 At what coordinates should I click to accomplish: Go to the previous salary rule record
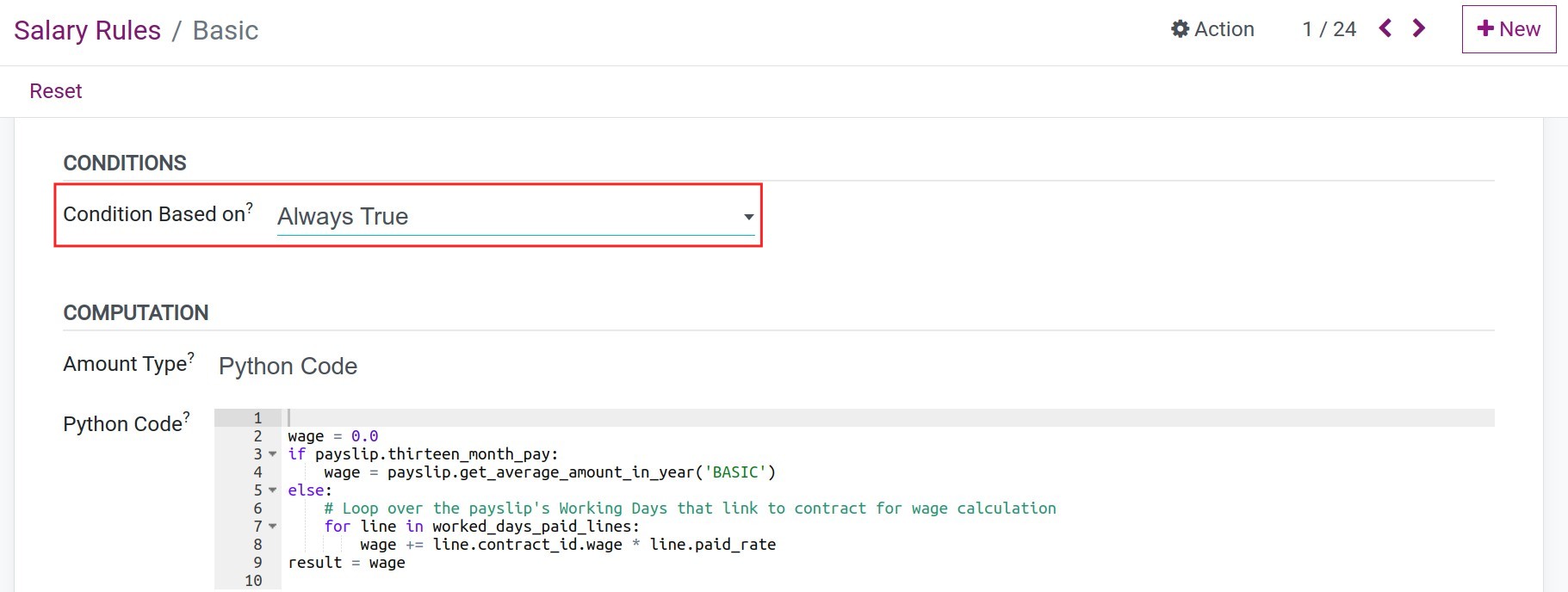coord(1385,29)
